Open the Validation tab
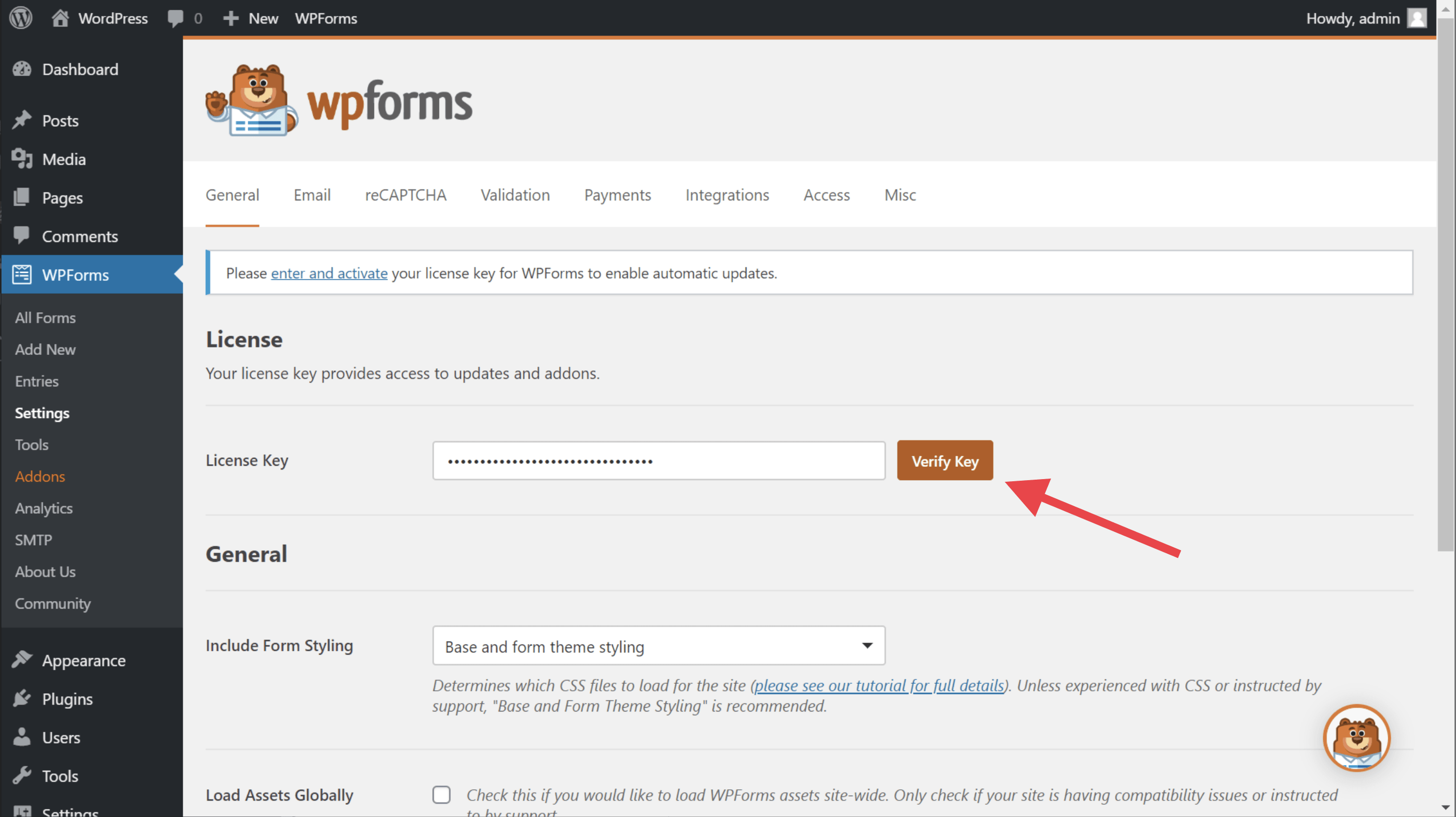 (x=515, y=195)
